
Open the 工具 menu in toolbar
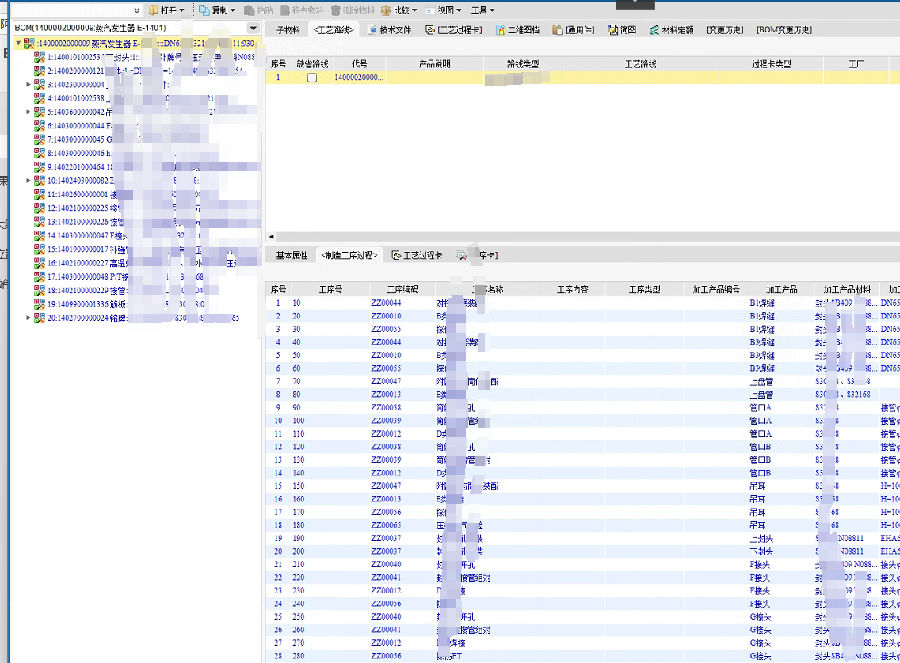pyautogui.click(x=484, y=10)
